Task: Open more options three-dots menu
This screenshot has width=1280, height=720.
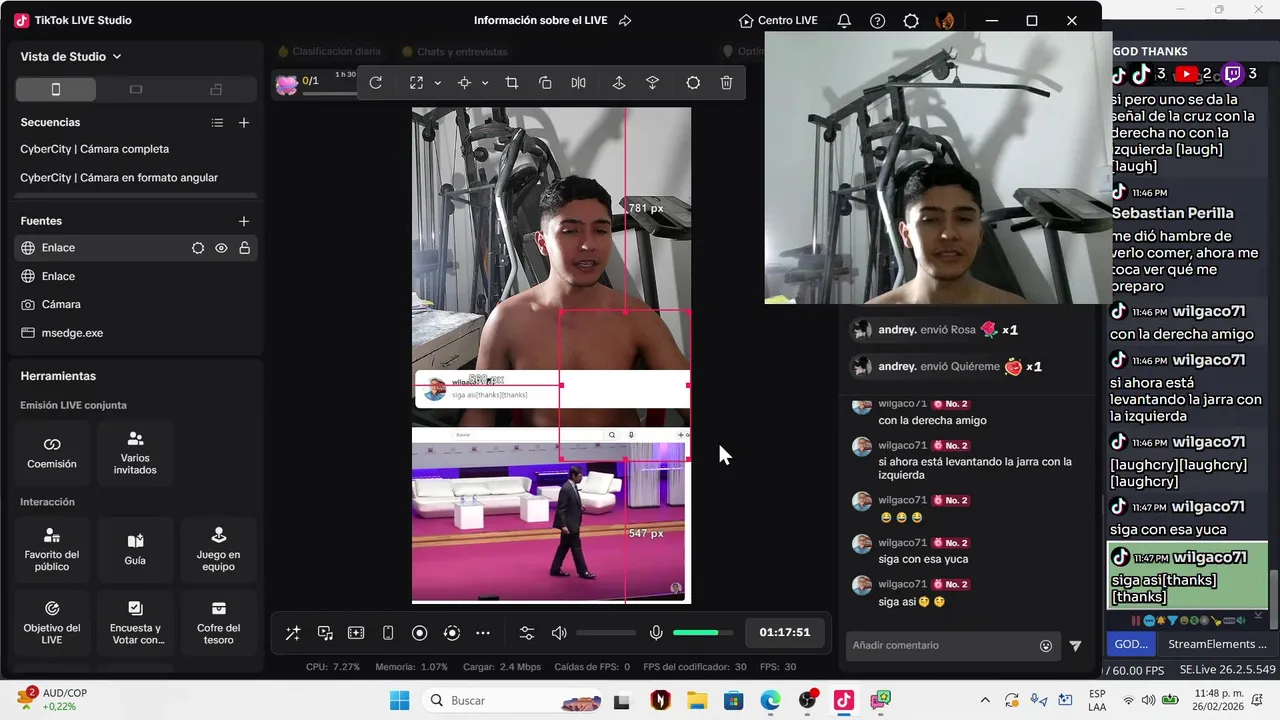Action: click(483, 633)
